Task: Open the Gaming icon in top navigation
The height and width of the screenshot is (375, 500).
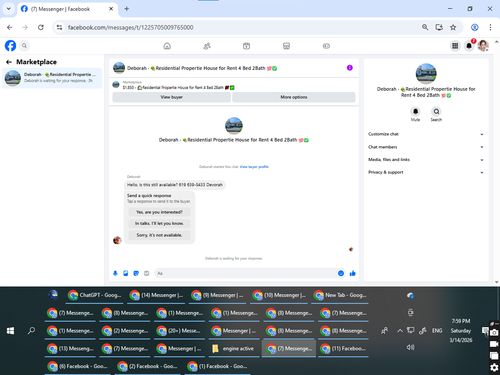Action: [326, 46]
